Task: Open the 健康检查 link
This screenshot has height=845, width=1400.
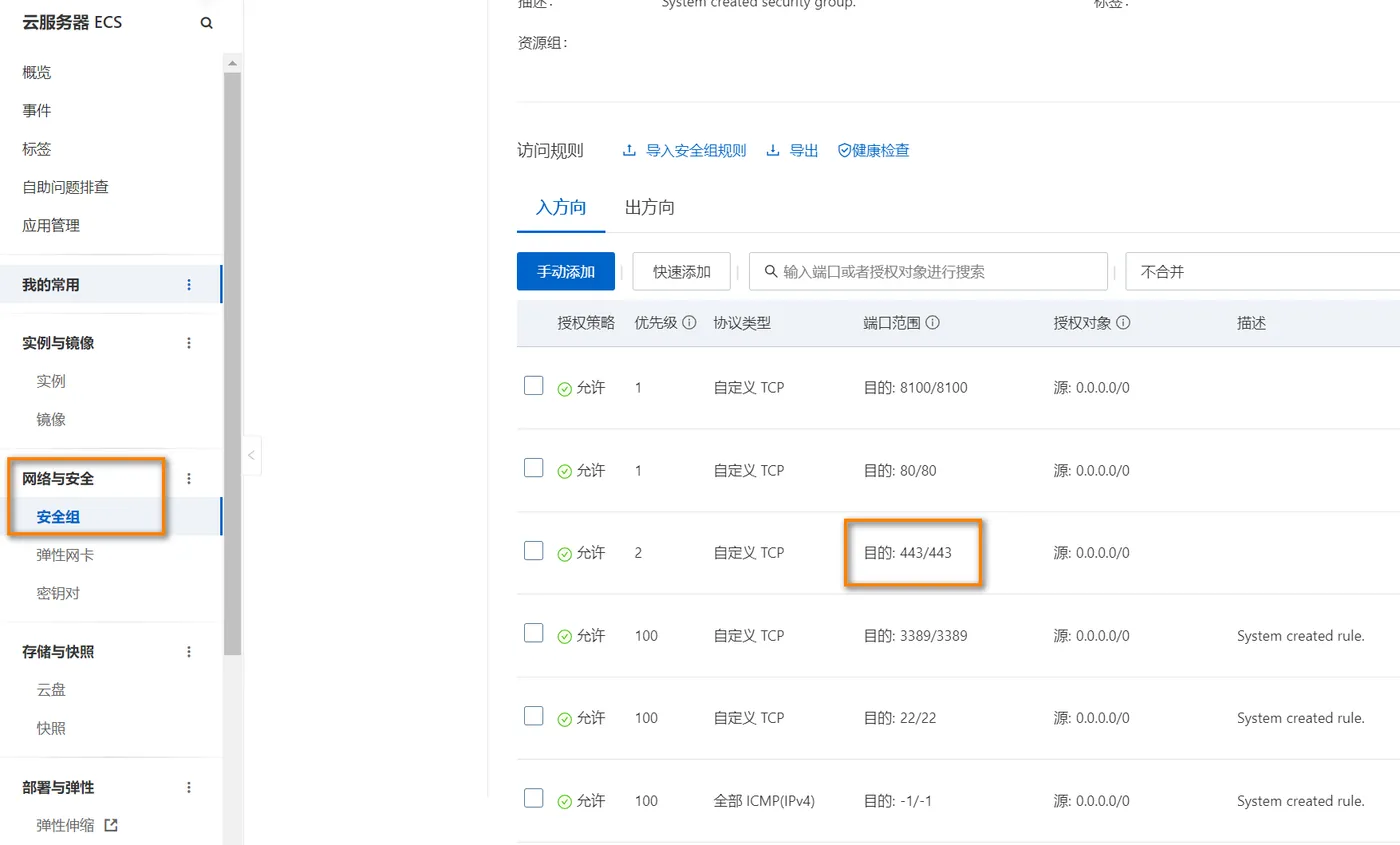Action: pos(874,151)
